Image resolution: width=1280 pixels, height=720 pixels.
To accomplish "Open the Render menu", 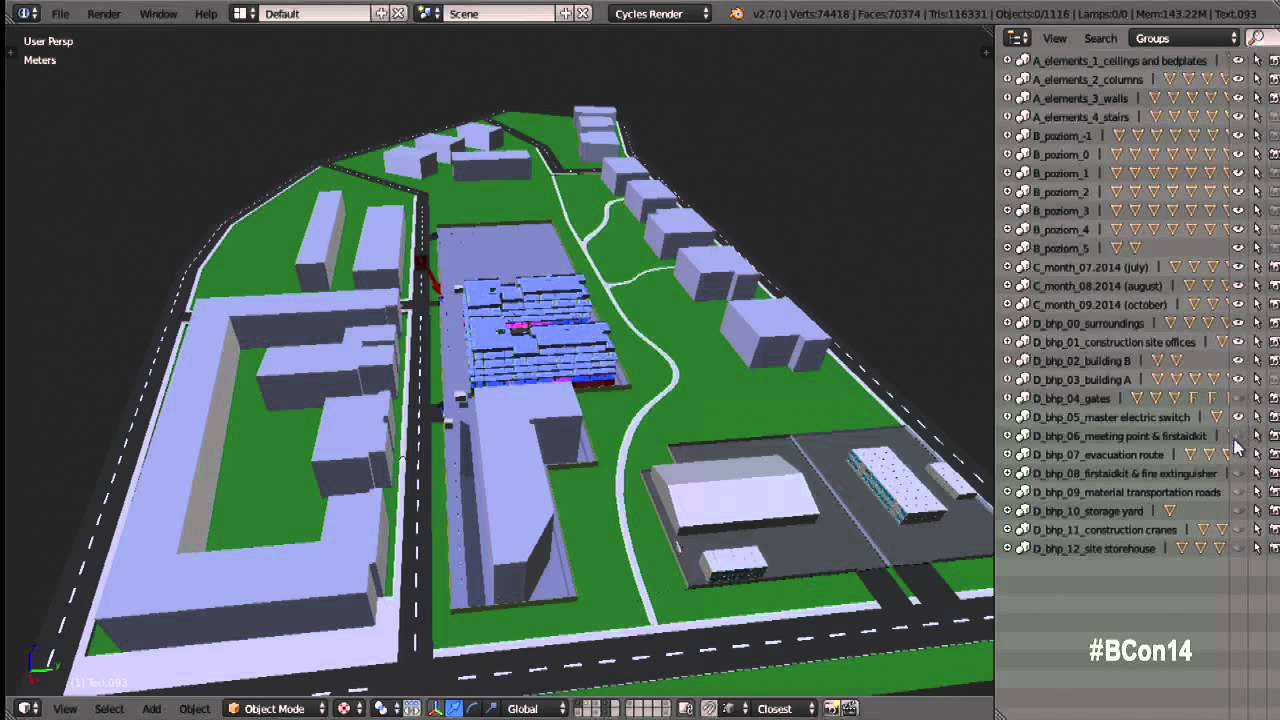I will [104, 14].
